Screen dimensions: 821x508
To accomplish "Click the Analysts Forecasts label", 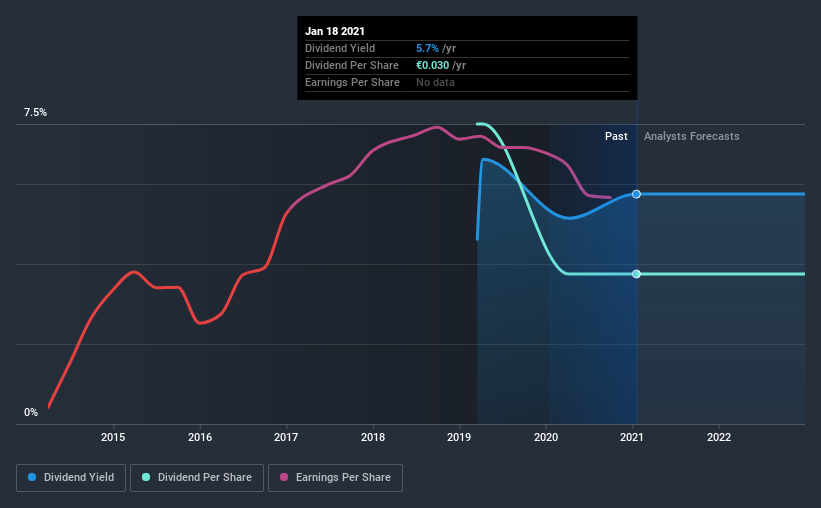I will 692,136.
